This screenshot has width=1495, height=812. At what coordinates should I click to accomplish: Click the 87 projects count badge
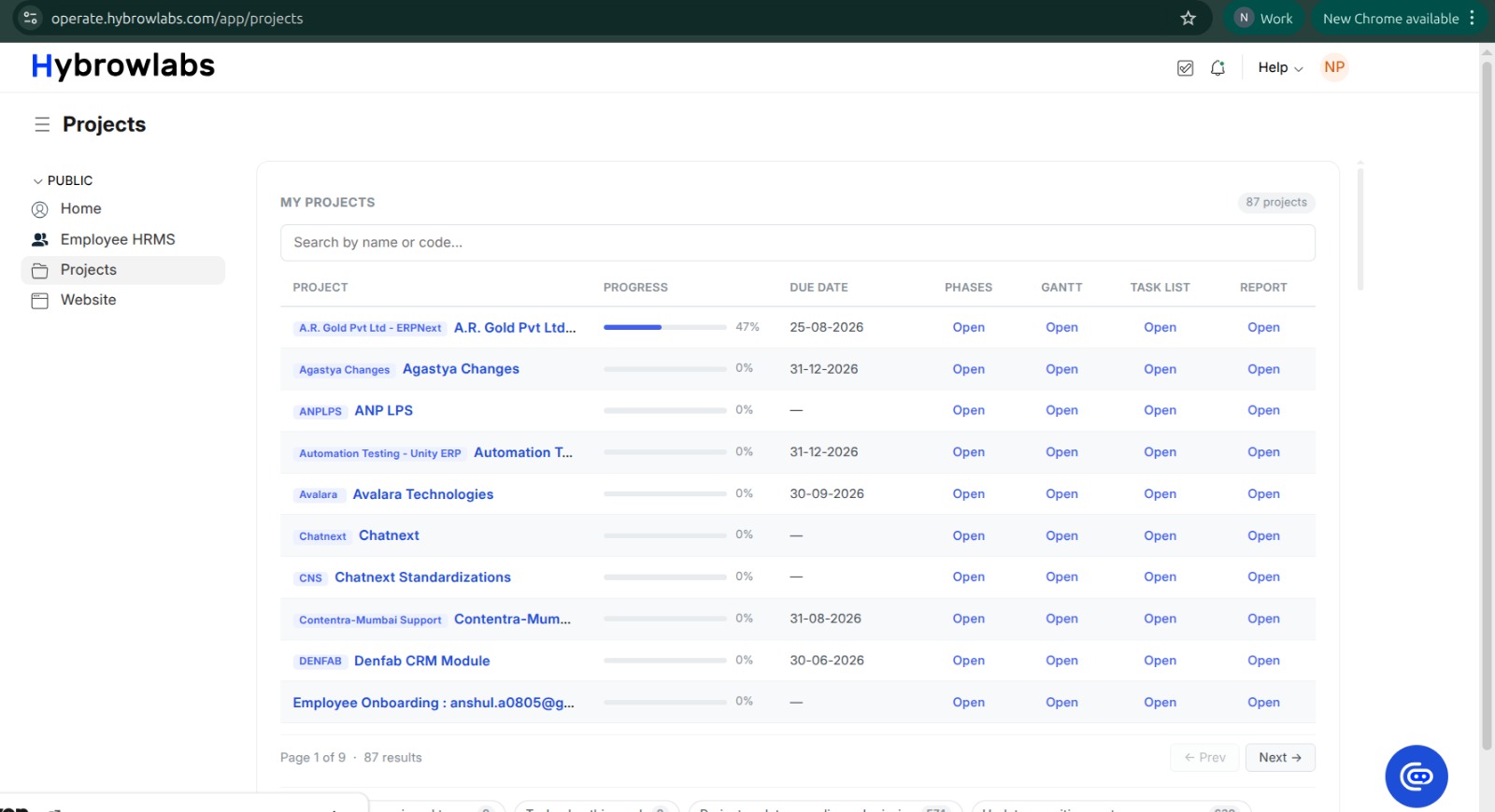pyautogui.click(x=1275, y=202)
